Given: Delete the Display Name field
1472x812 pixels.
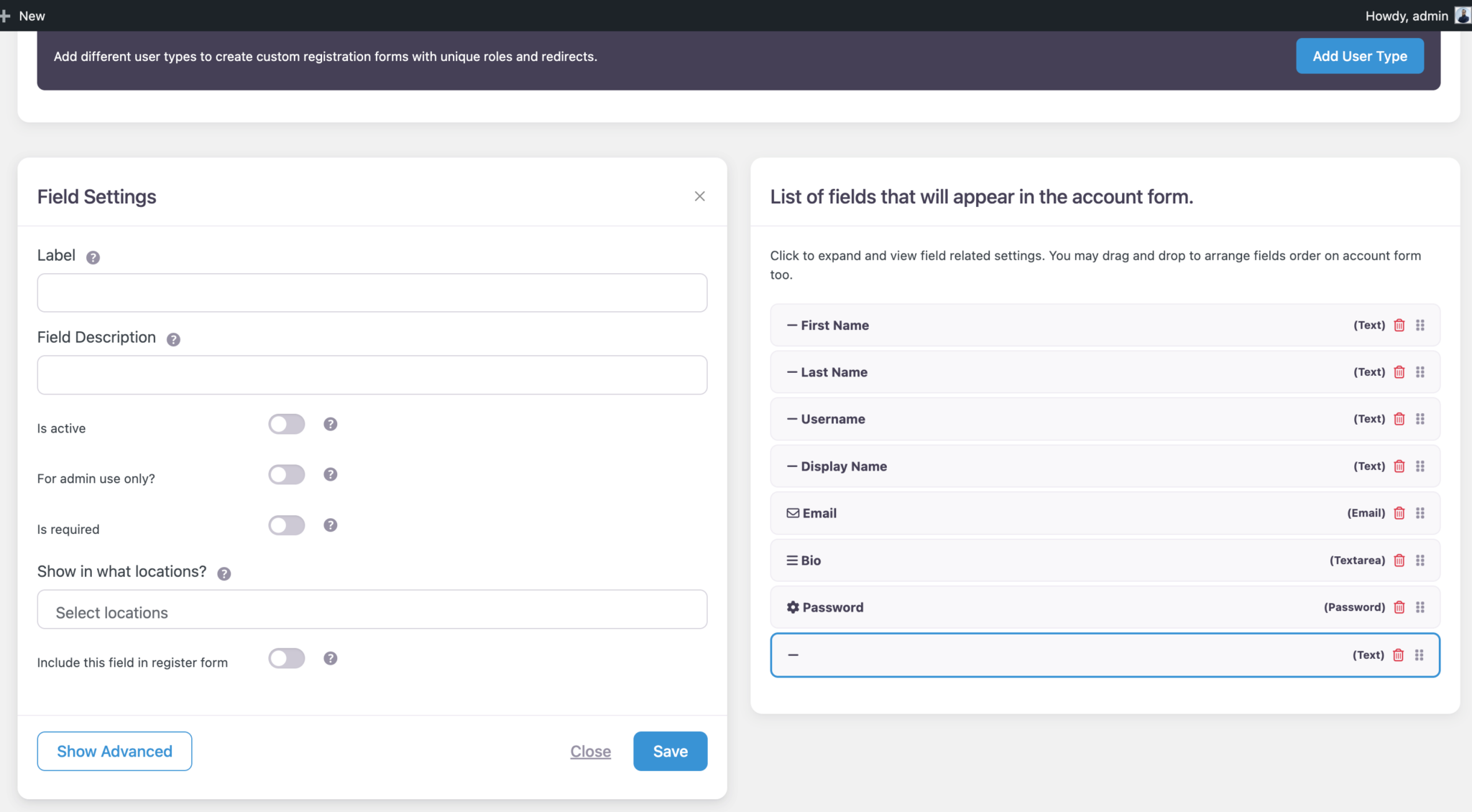Looking at the screenshot, I should (x=1399, y=466).
